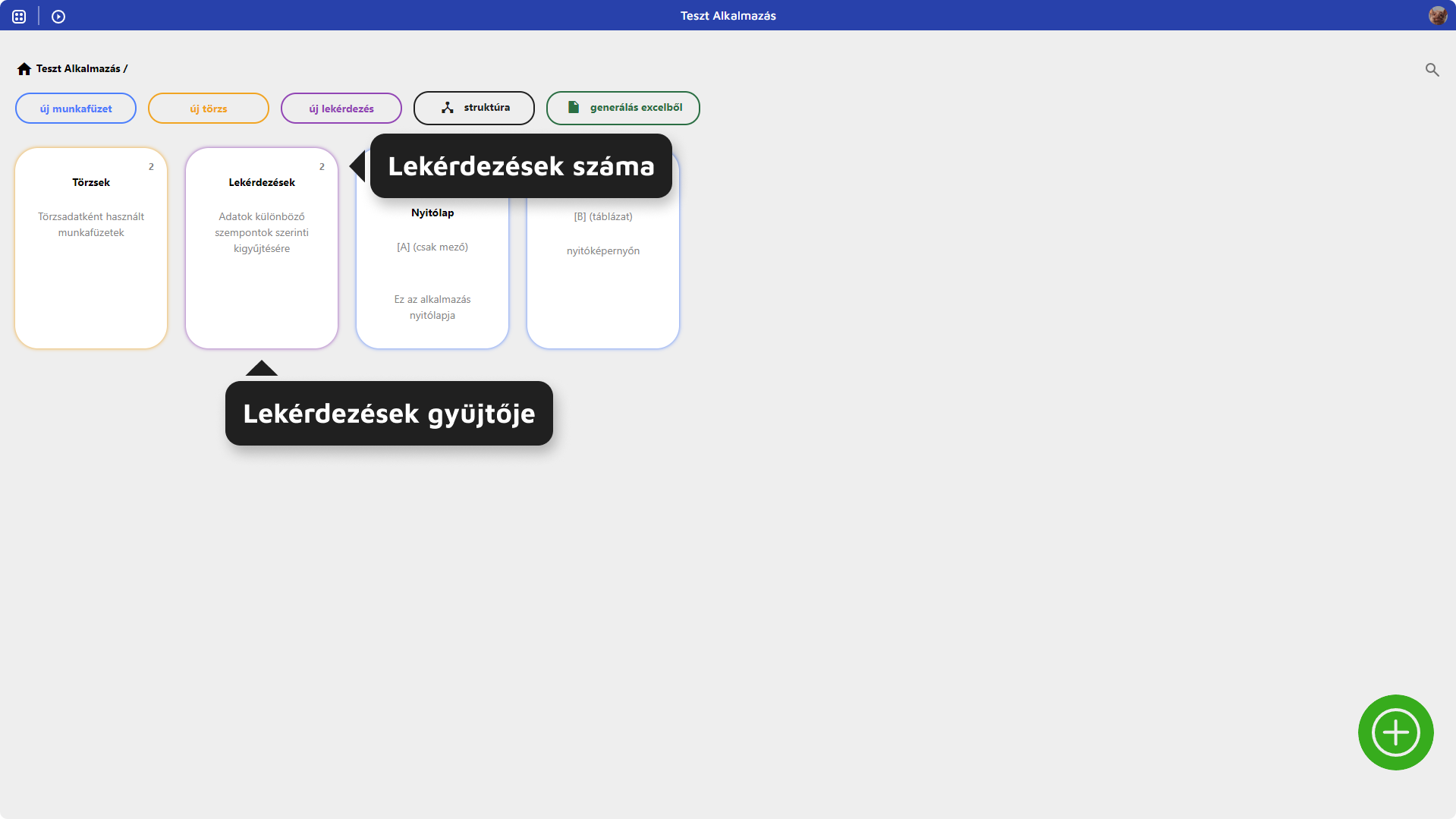The height and width of the screenshot is (819, 1456).
Task: Click the structure icon inside 'struktúra' button
Action: pyautogui.click(x=448, y=108)
